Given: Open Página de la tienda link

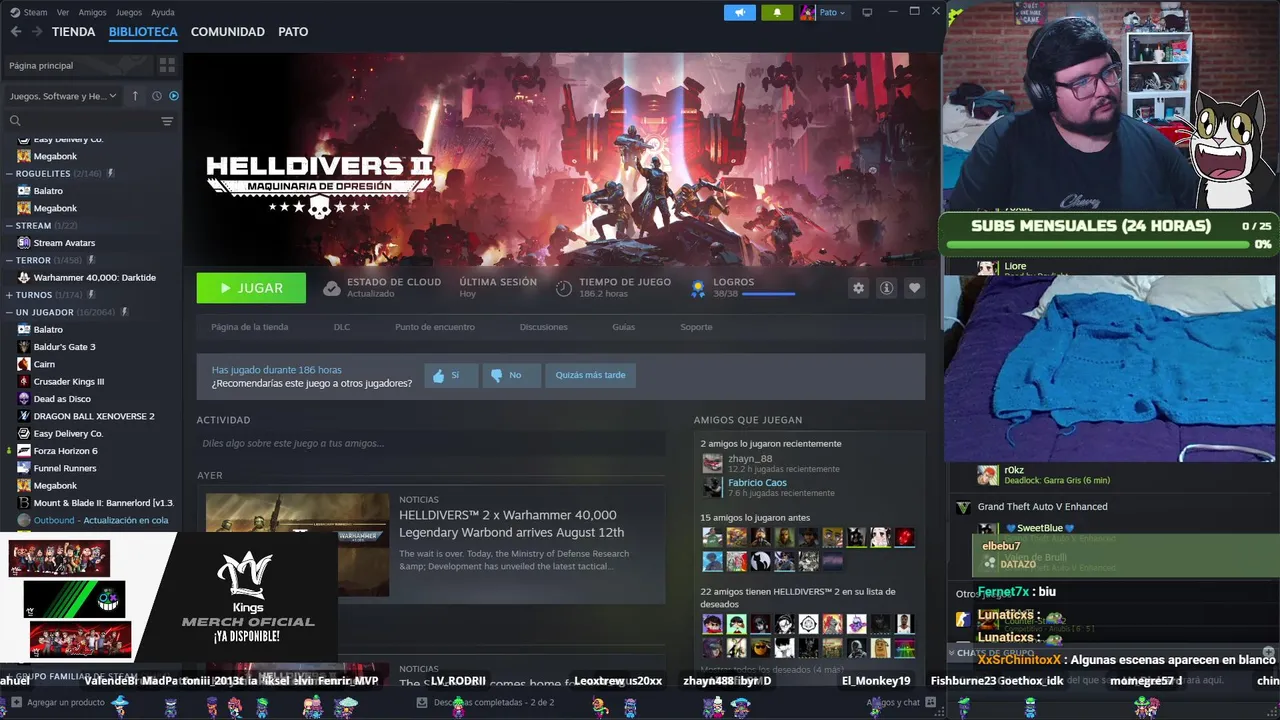Looking at the screenshot, I should (x=249, y=327).
